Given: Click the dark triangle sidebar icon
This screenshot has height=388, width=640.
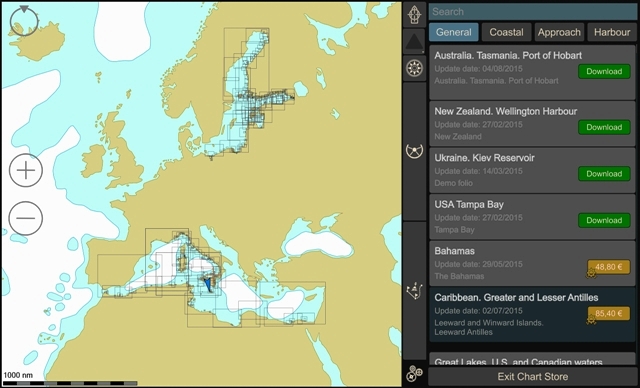Looking at the screenshot, I should pos(415,42).
